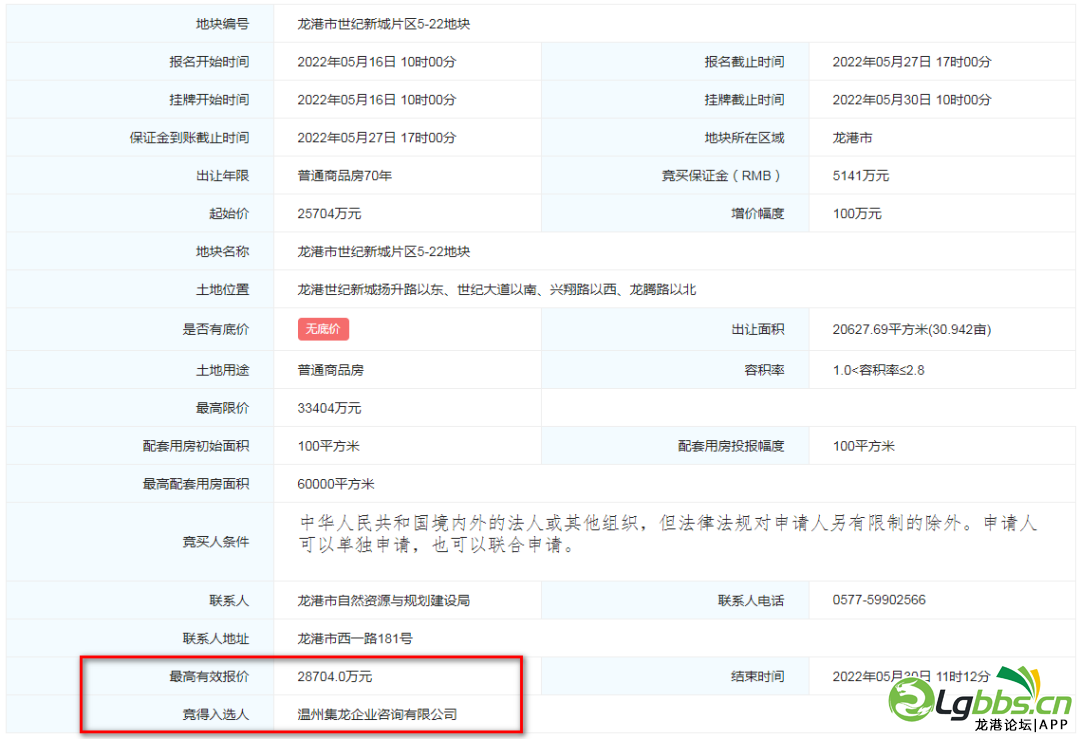
Task: Click the 最高配套用房面积 value 60000平方米
Action: pos(335,483)
